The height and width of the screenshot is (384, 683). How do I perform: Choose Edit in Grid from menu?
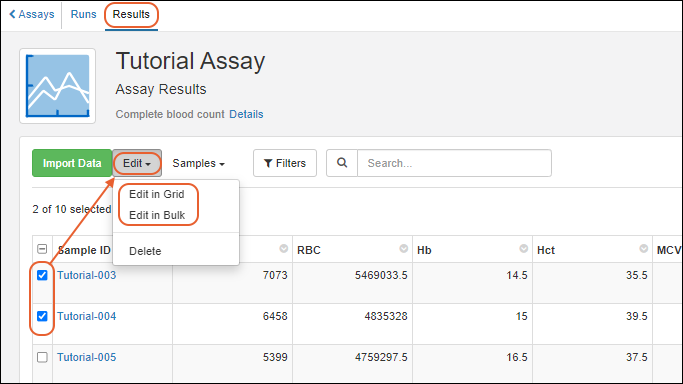tap(157, 194)
